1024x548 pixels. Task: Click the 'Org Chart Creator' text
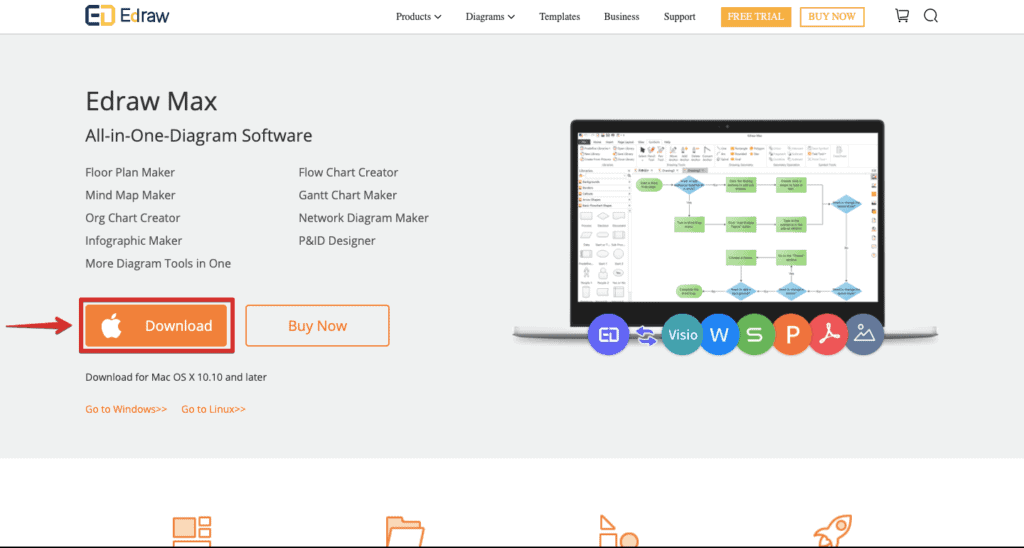133,218
